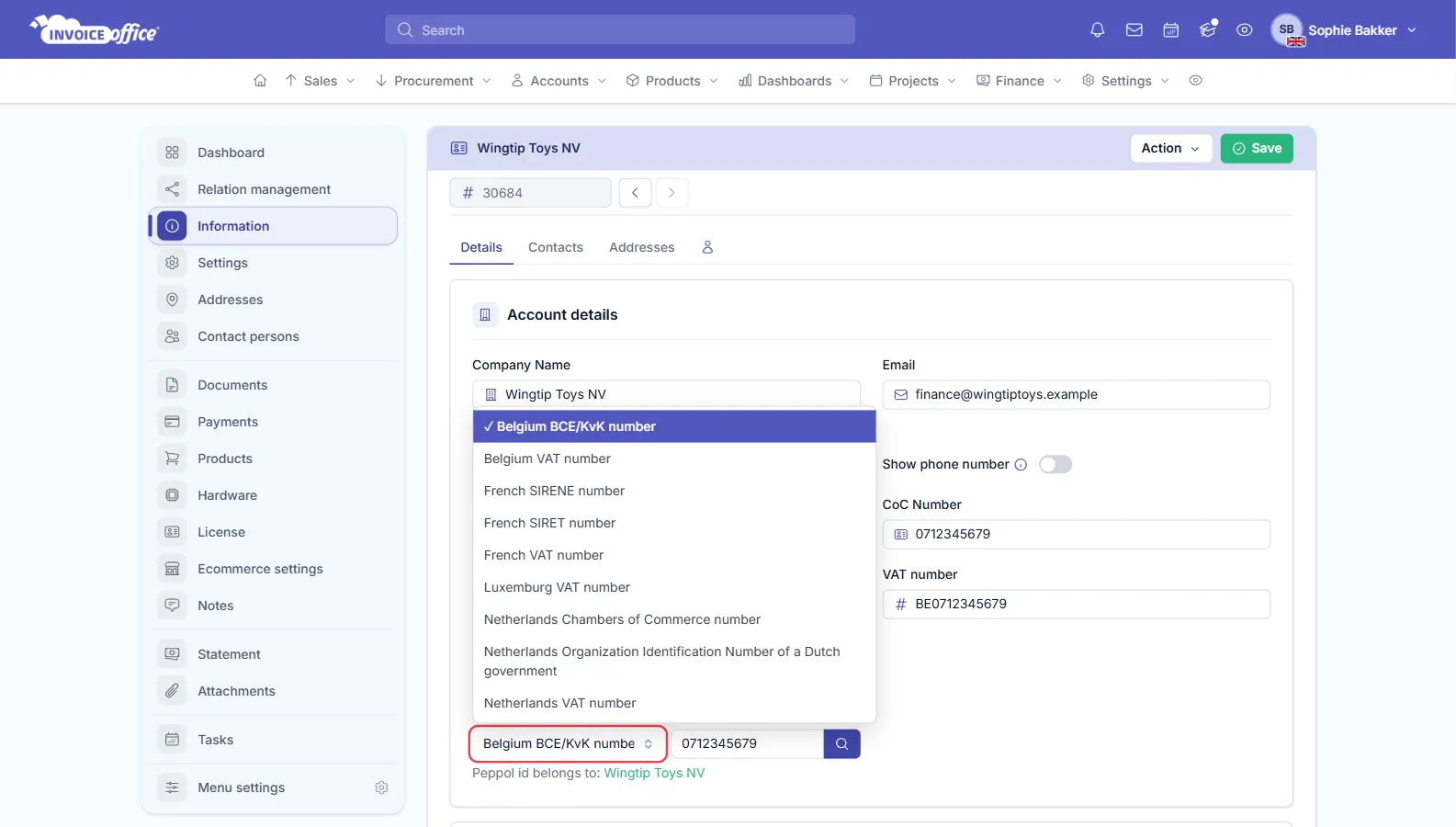This screenshot has width=1456, height=827.
Task: Select Luxemburg VAT number option
Action: 674,587
